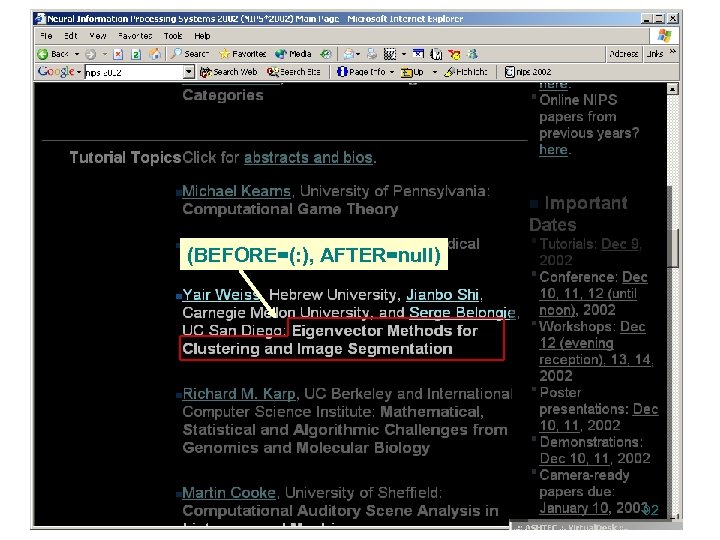Open the Google logo dropdown arrow
The image size is (720, 540).
(79, 72)
